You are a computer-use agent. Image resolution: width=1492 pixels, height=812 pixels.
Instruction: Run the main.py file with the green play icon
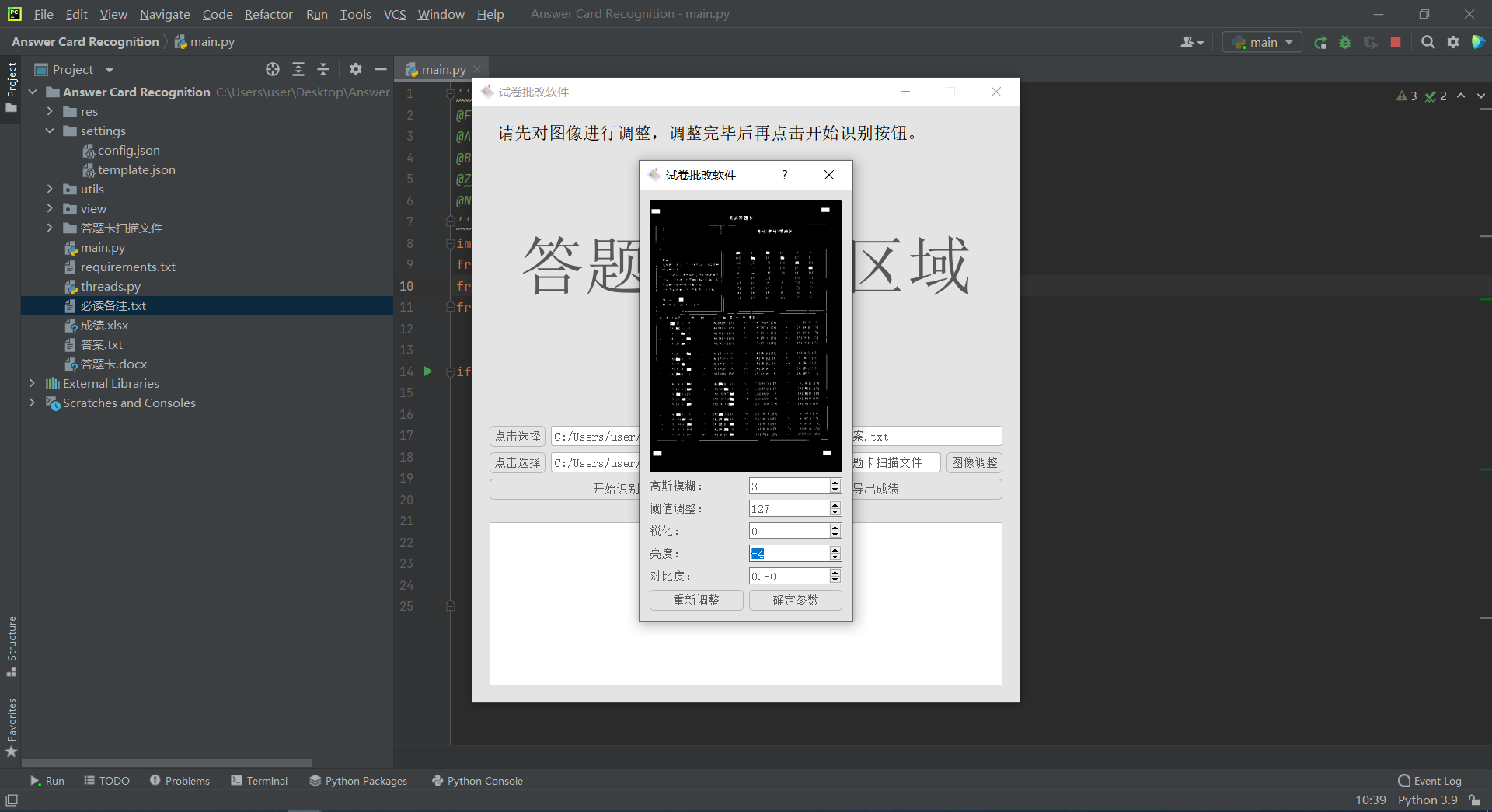click(x=427, y=371)
